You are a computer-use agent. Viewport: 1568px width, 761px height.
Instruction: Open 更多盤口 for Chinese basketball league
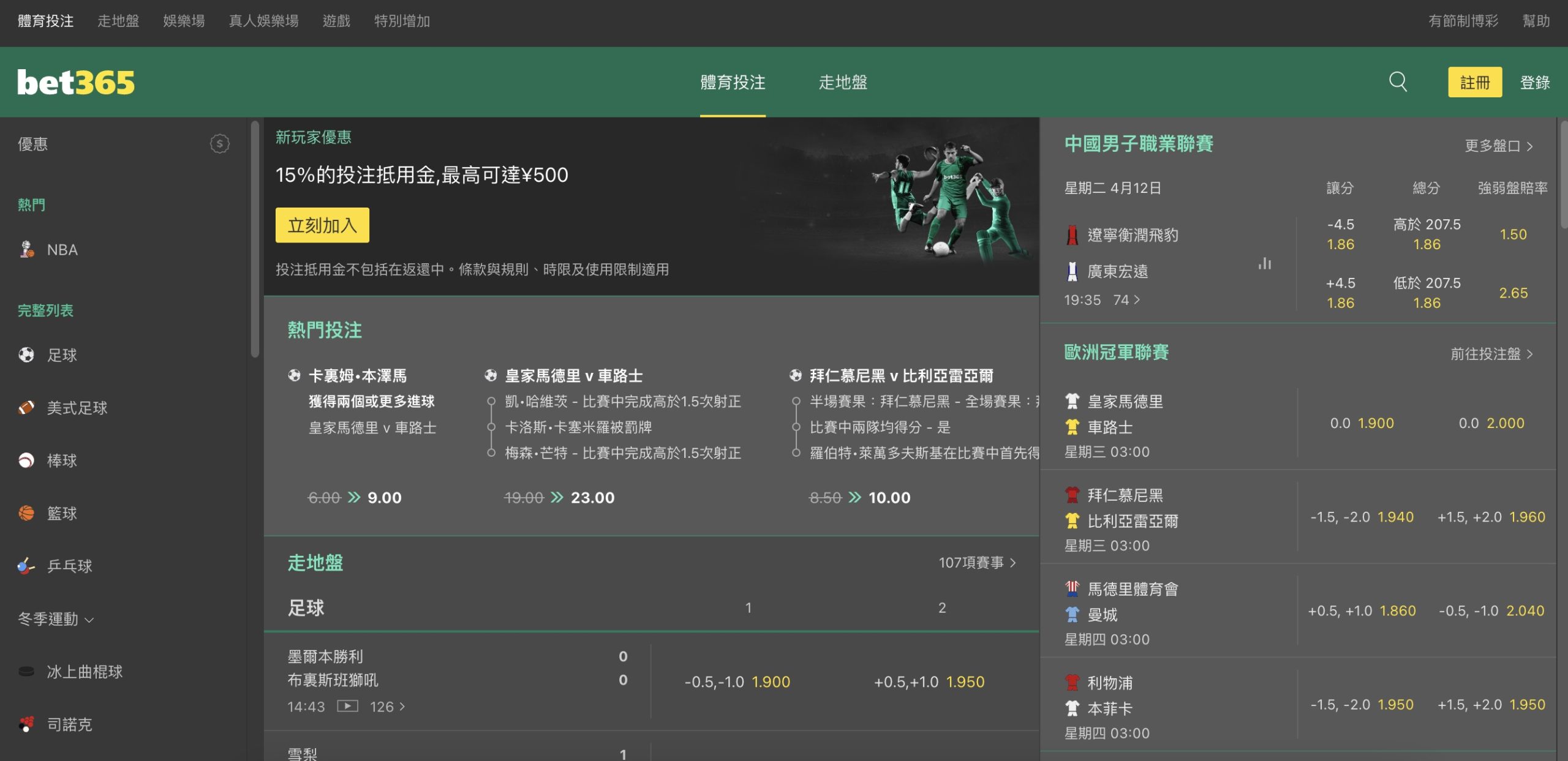[1498, 146]
